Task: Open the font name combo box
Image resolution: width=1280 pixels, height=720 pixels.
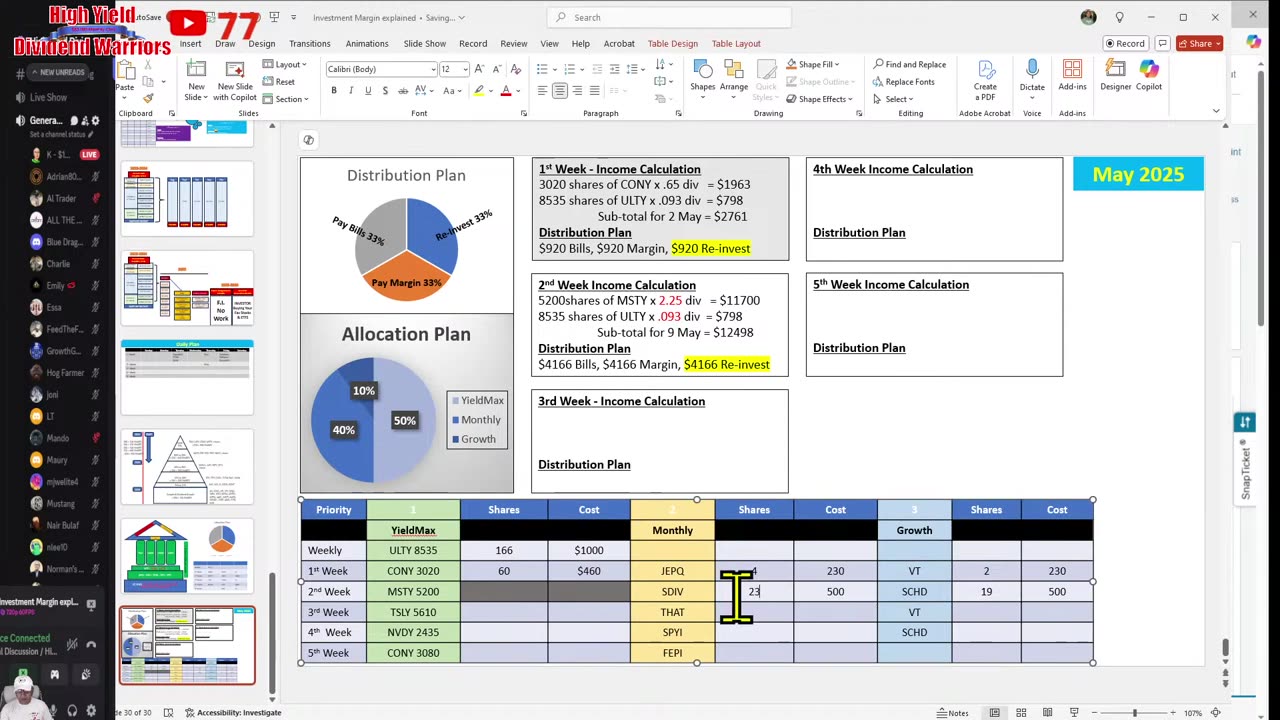Action: click(x=381, y=69)
